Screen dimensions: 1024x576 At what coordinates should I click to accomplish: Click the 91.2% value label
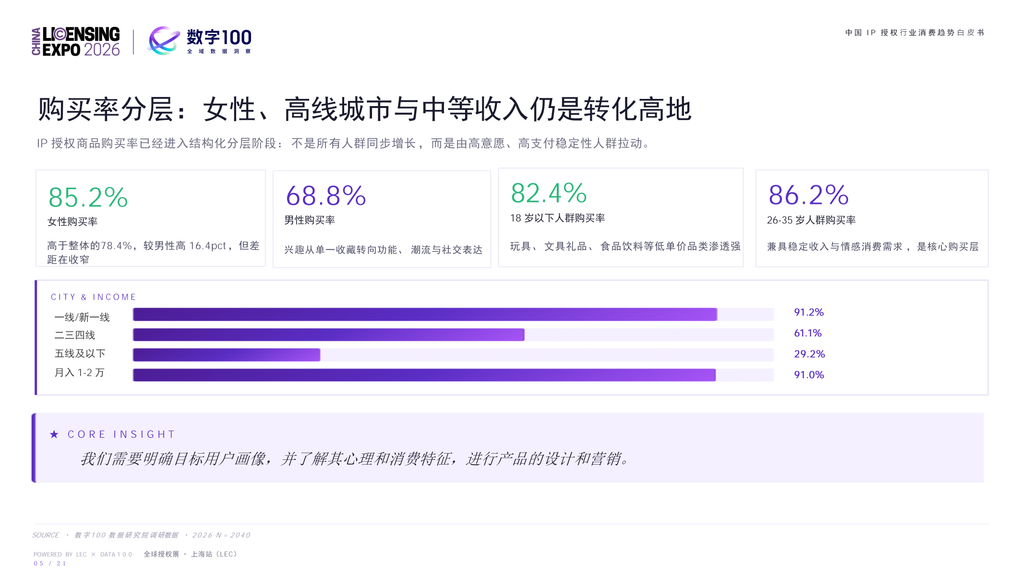[x=808, y=312]
